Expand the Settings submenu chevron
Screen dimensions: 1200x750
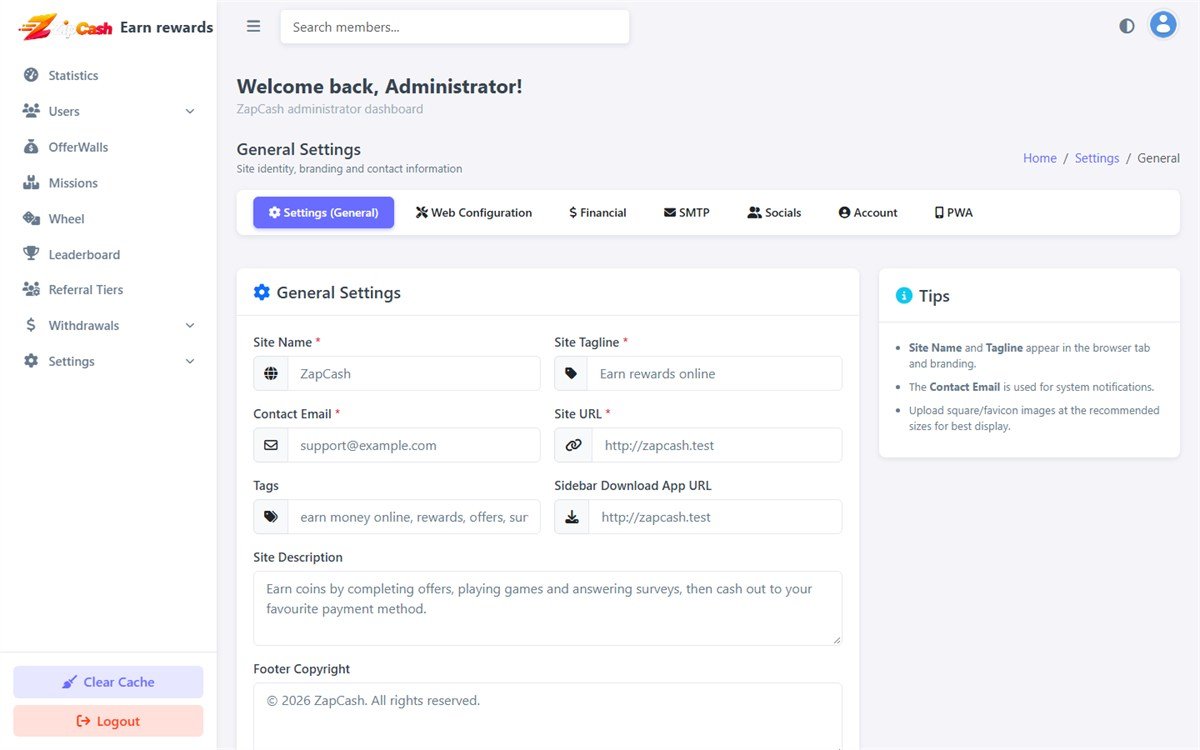pos(190,361)
